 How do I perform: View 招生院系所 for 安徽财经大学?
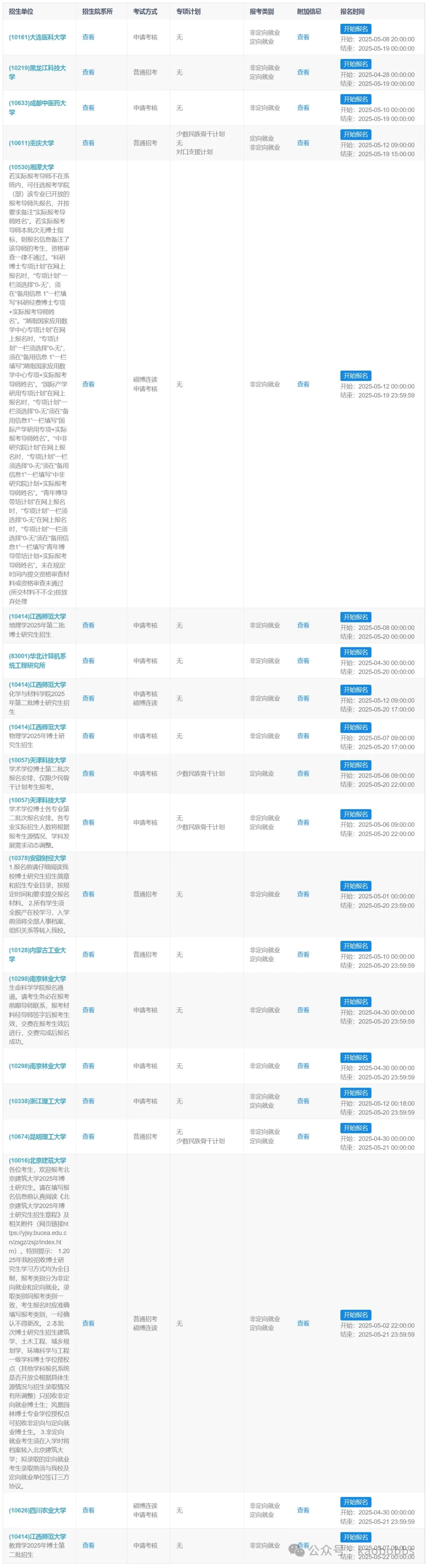(88, 894)
